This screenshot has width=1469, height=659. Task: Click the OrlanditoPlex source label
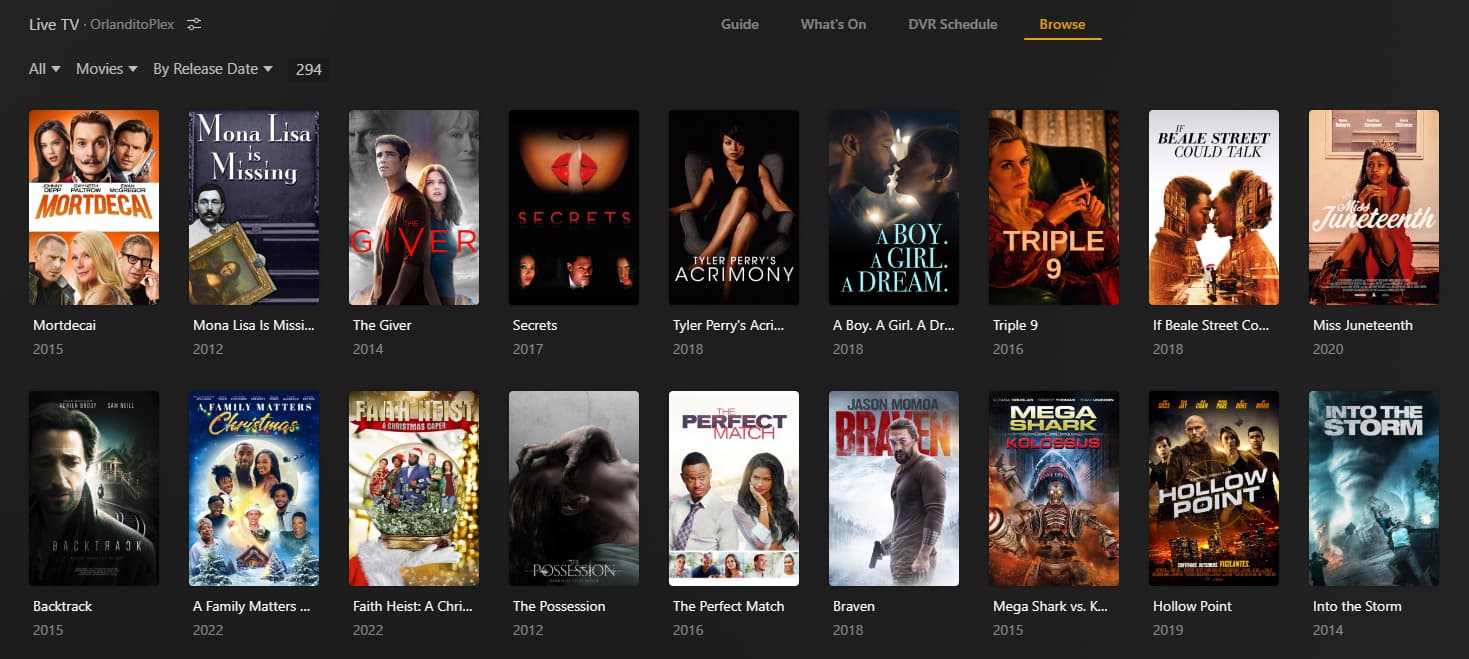pyautogui.click(x=132, y=24)
